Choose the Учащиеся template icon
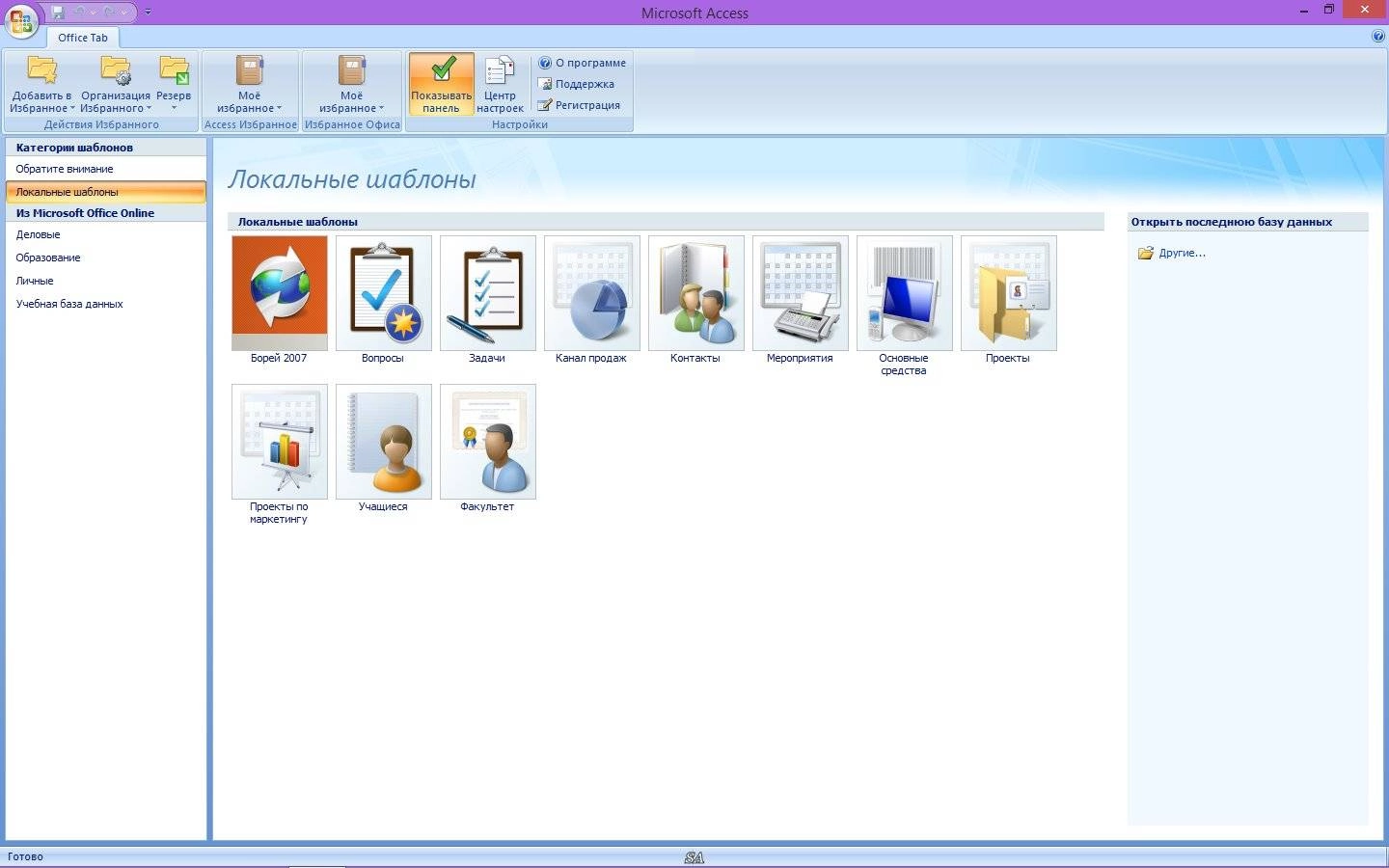Viewport: 1389px width, 868px height. (x=384, y=442)
